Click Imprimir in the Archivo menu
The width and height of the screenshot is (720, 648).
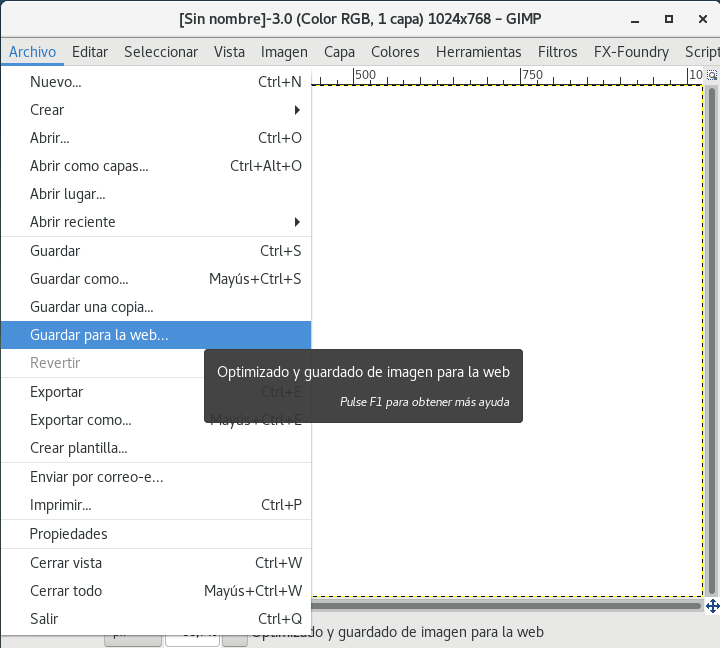tap(60, 505)
